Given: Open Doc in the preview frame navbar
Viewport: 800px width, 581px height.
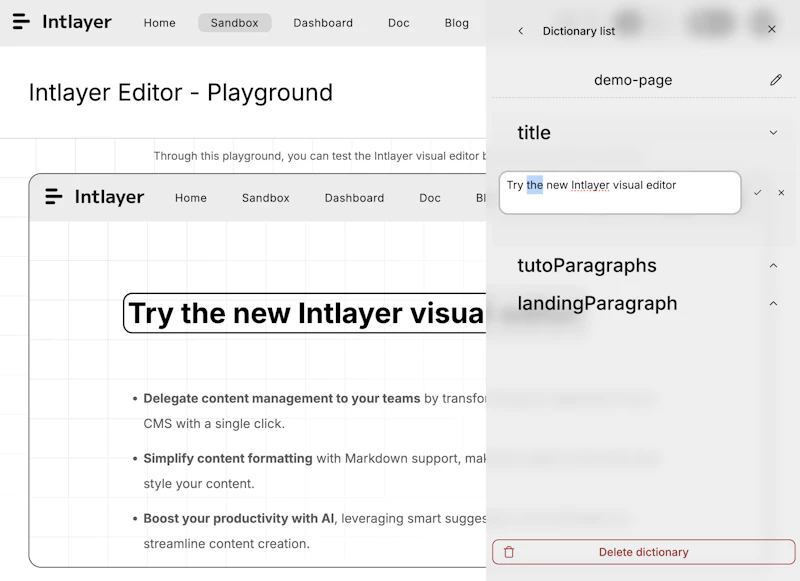Looking at the screenshot, I should [x=430, y=198].
